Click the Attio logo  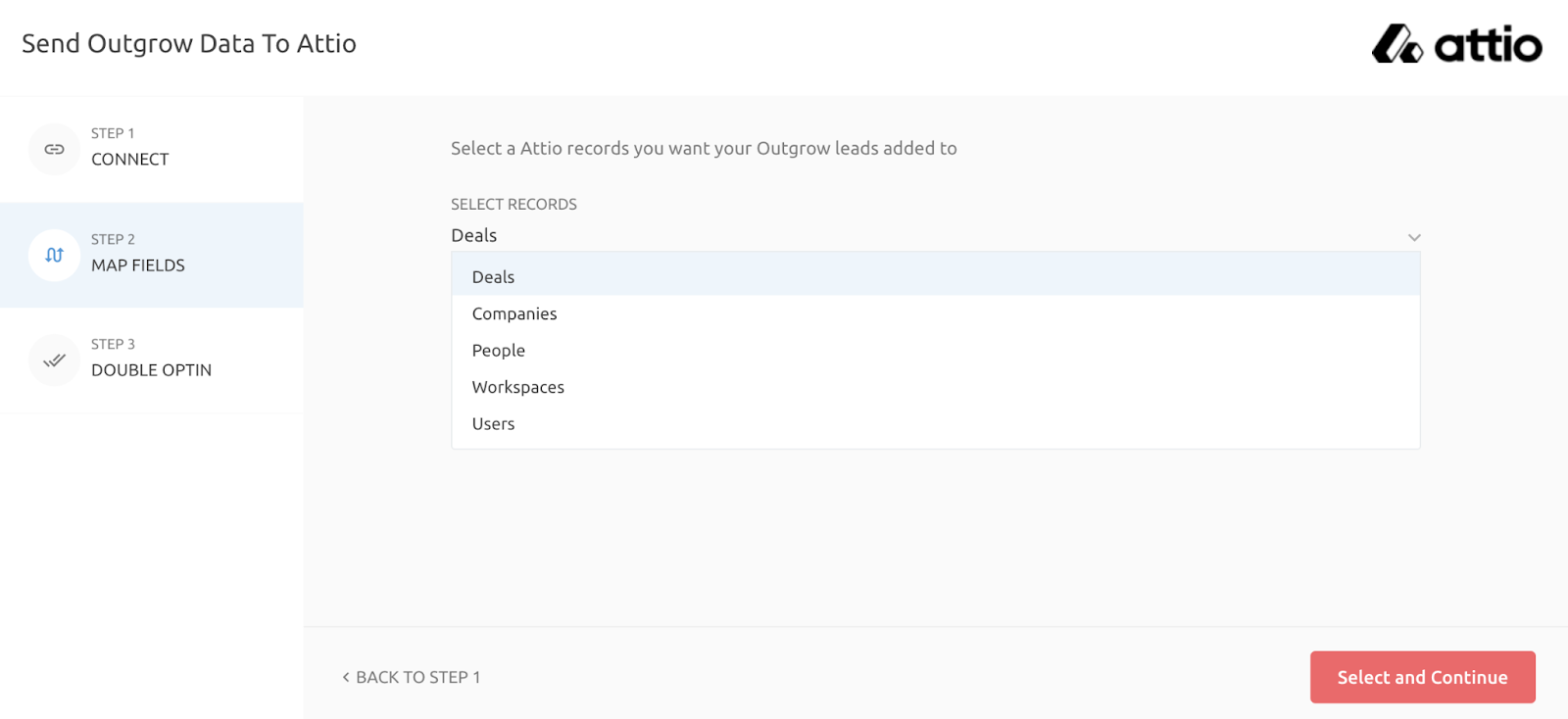[1456, 44]
